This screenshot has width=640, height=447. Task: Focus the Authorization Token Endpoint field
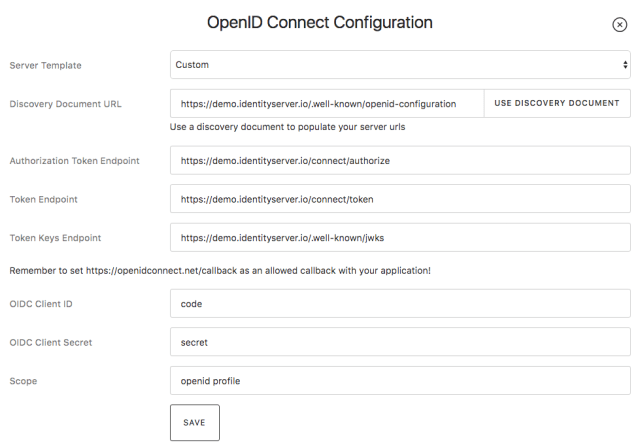400,160
